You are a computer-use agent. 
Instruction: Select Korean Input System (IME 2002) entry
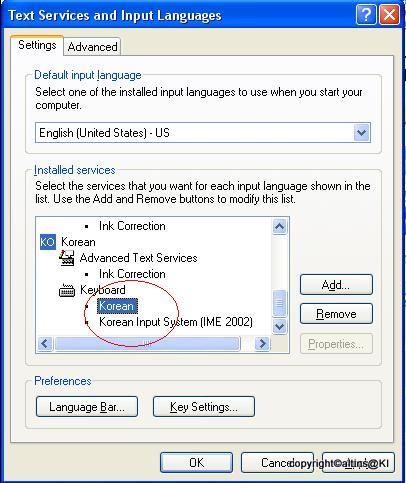pyautogui.click(x=176, y=322)
